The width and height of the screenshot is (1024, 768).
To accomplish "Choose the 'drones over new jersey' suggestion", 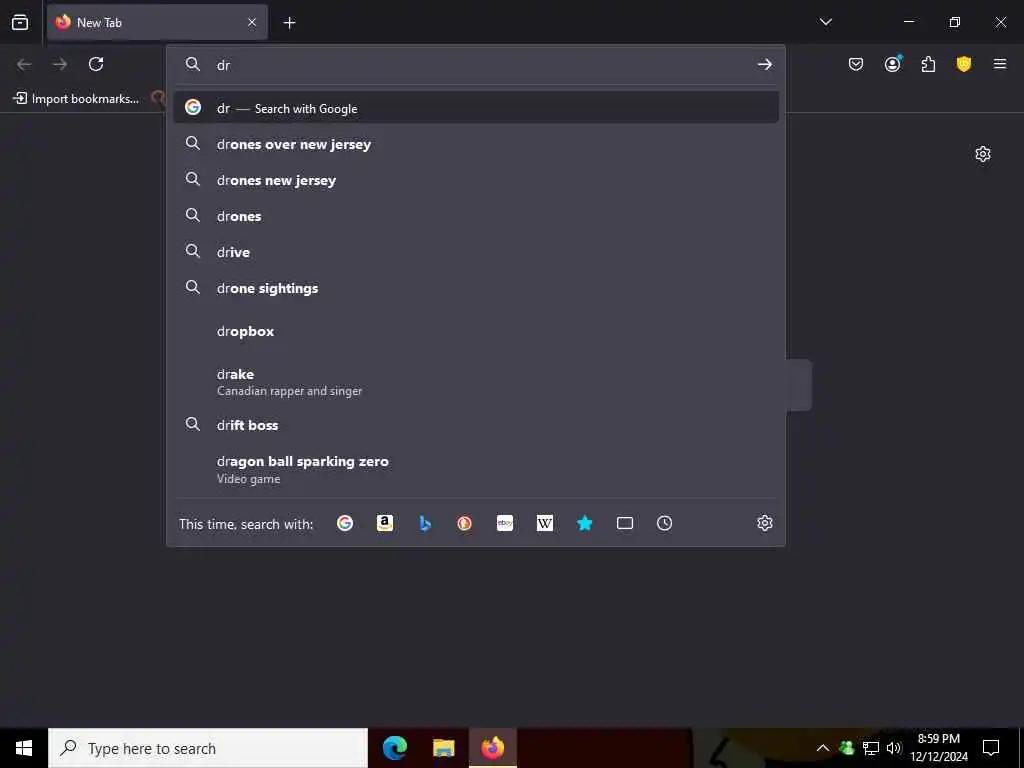I will click(x=476, y=144).
